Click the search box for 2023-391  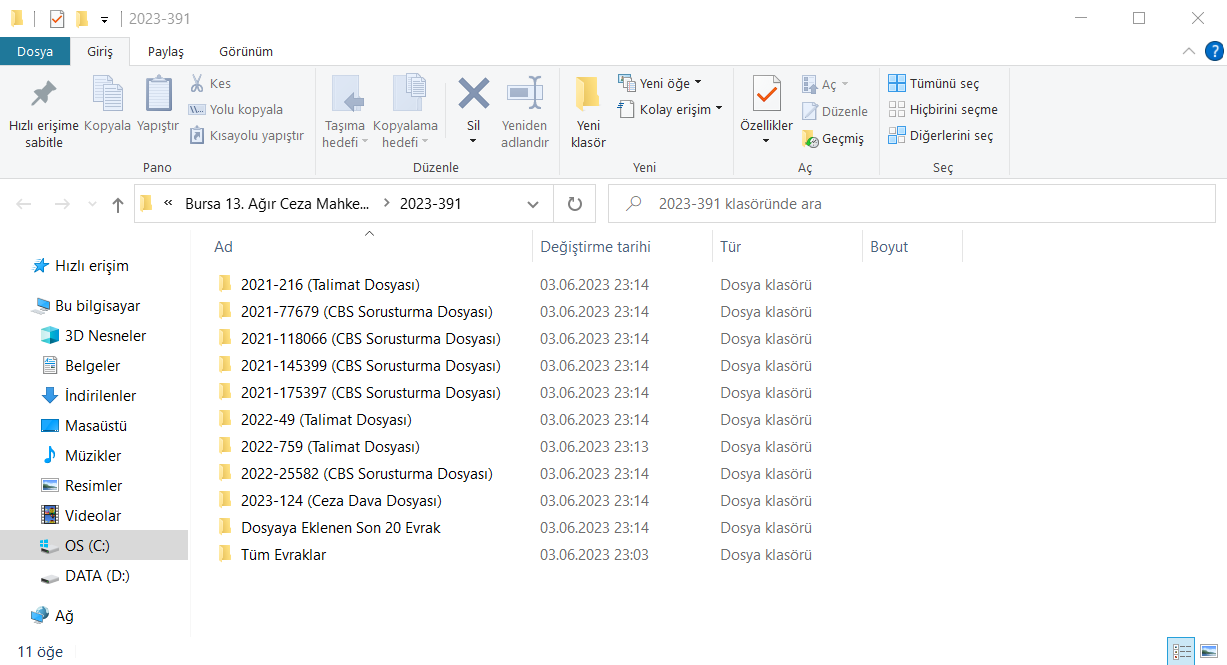coord(910,204)
